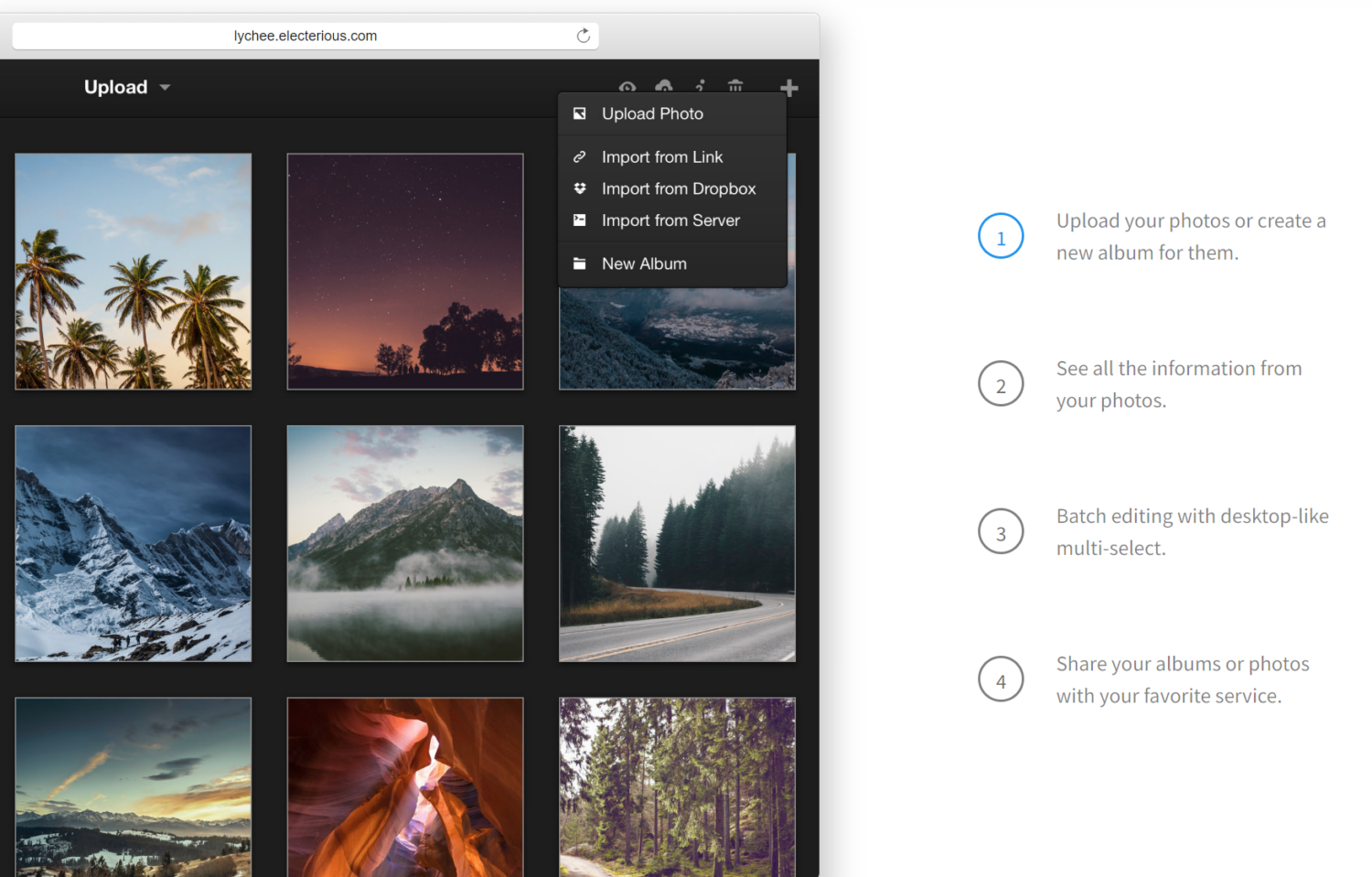Open the forest road photo
Viewport: 1372px width, 877px height.
coord(677,543)
